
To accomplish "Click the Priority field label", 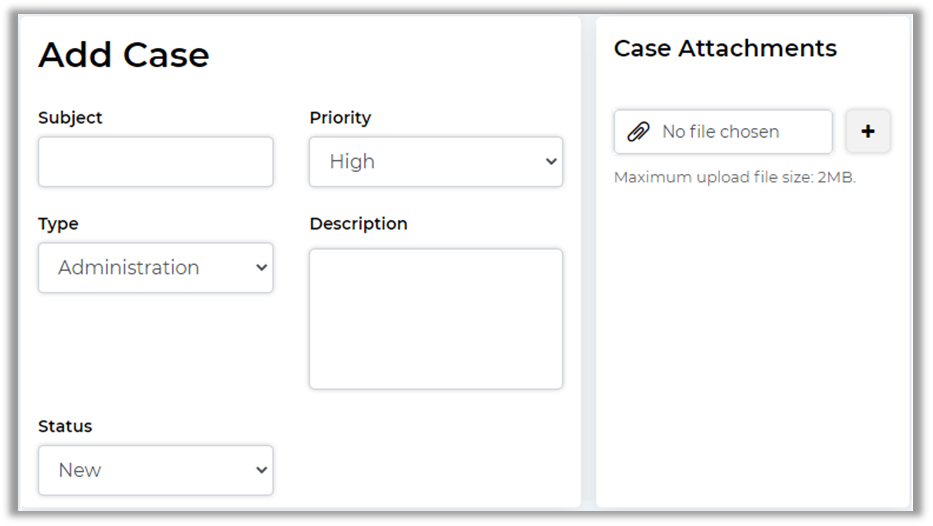I will click(x=340, y=118).
